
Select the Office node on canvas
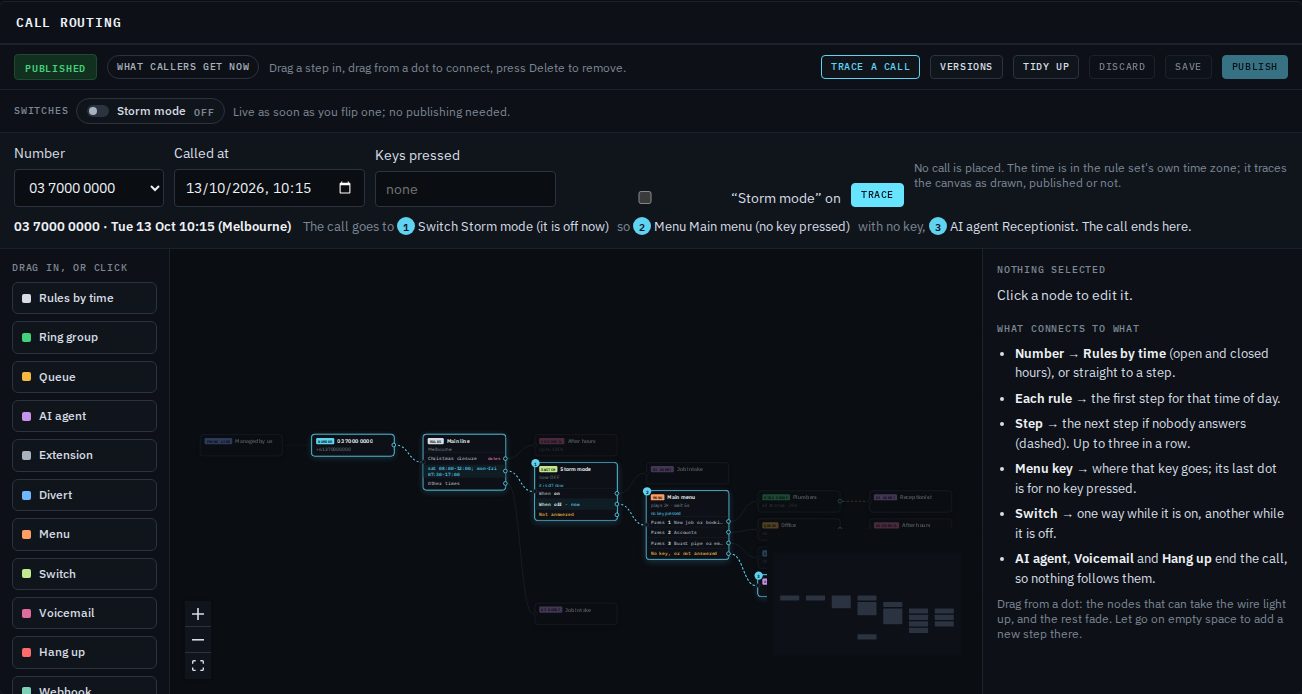[799, 529]
